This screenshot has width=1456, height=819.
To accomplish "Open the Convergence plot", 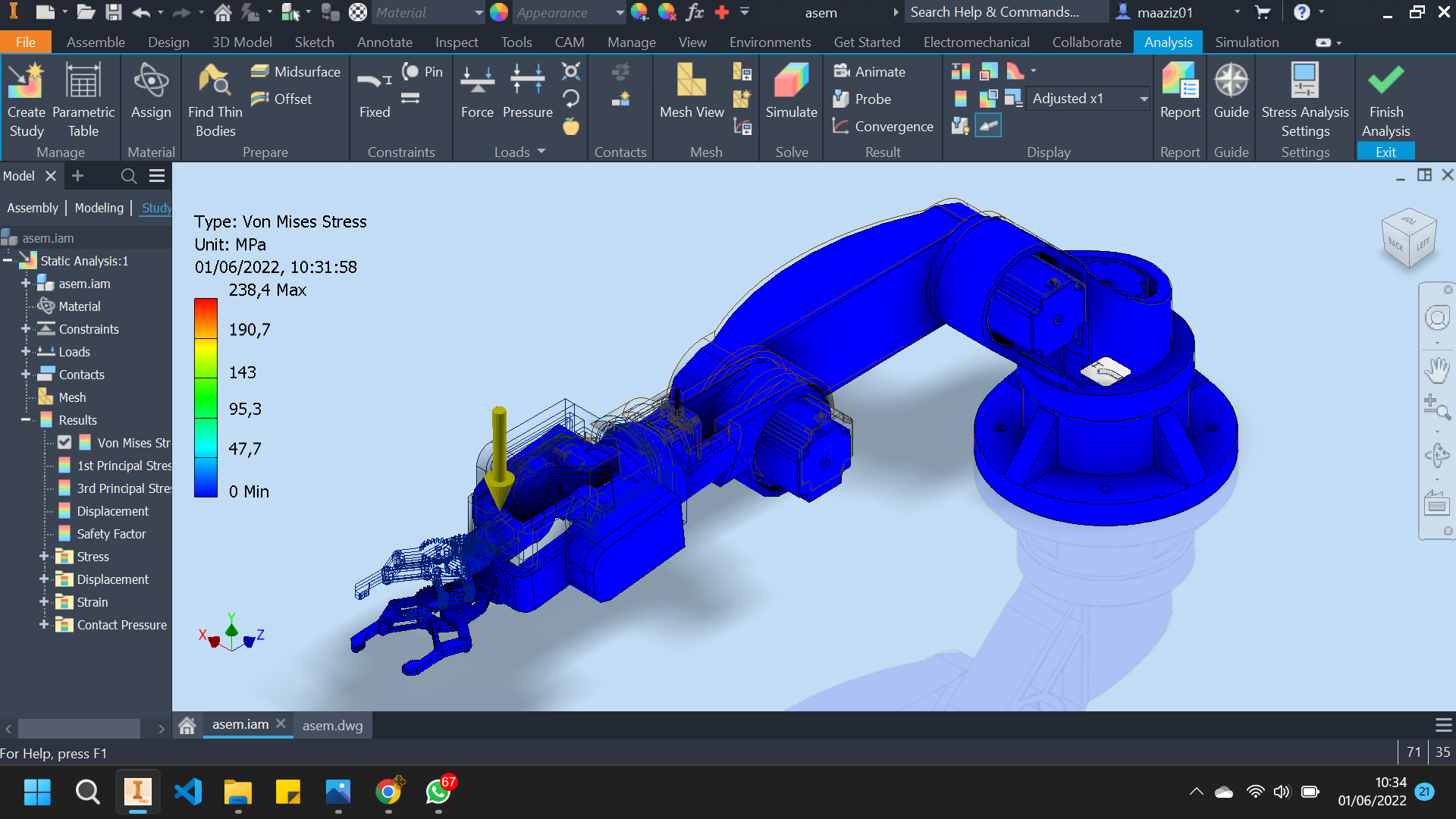I will coord(883,126).
